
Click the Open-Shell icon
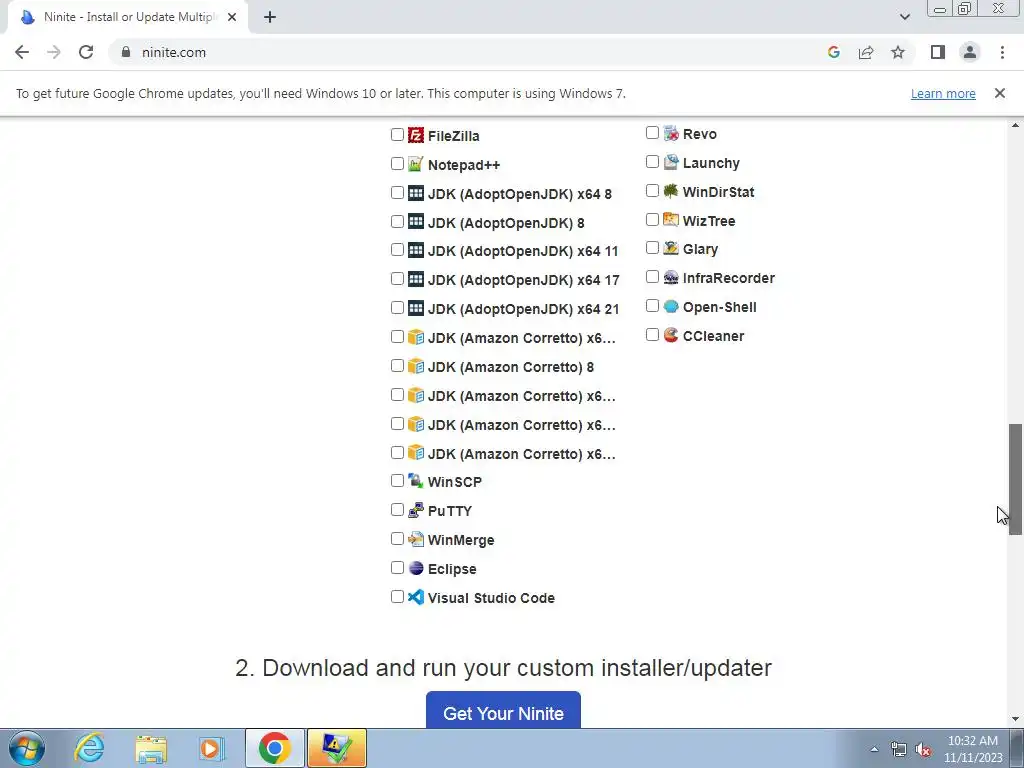click(x=671, y=306)
